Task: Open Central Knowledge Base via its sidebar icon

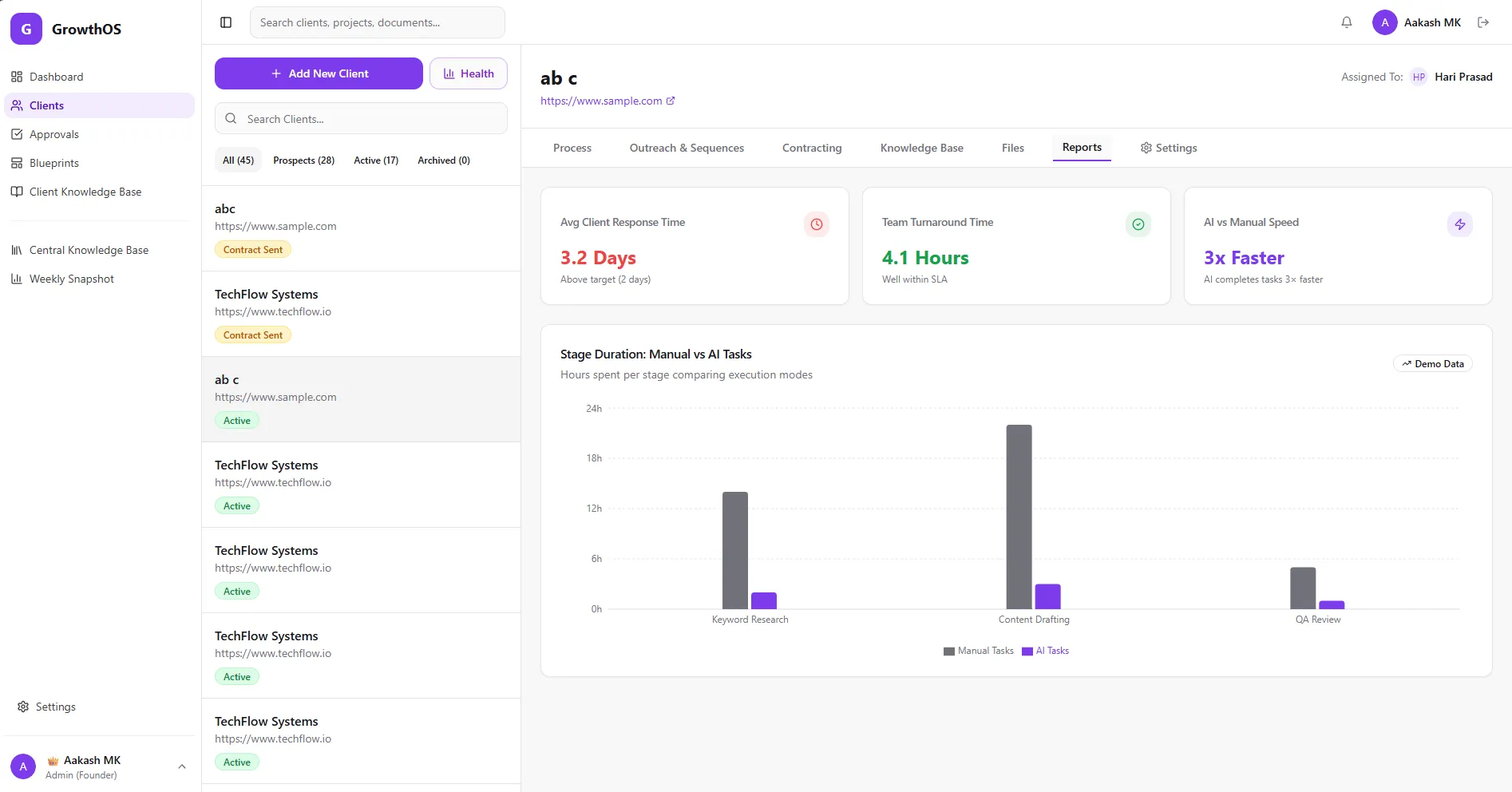Action: point(17,250)
